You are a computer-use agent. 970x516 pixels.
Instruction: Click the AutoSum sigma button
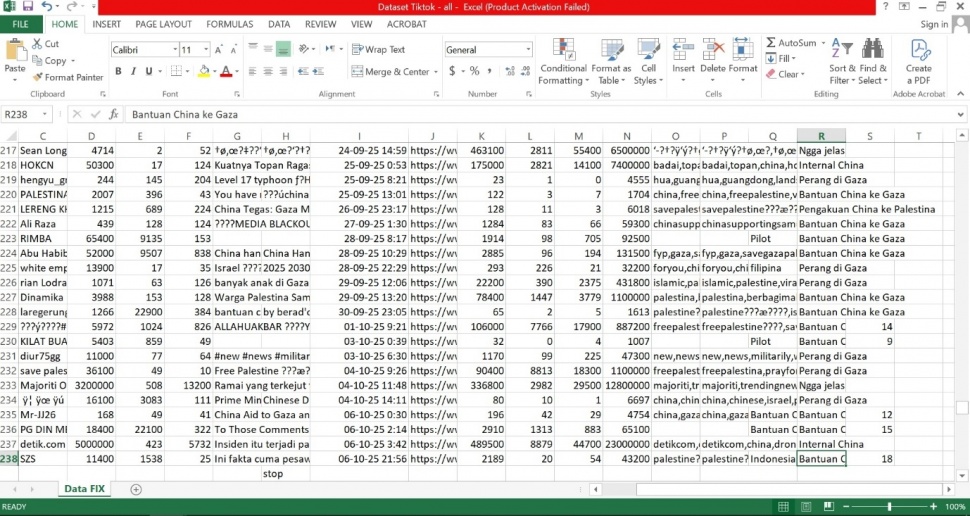[x=771, y=43]
